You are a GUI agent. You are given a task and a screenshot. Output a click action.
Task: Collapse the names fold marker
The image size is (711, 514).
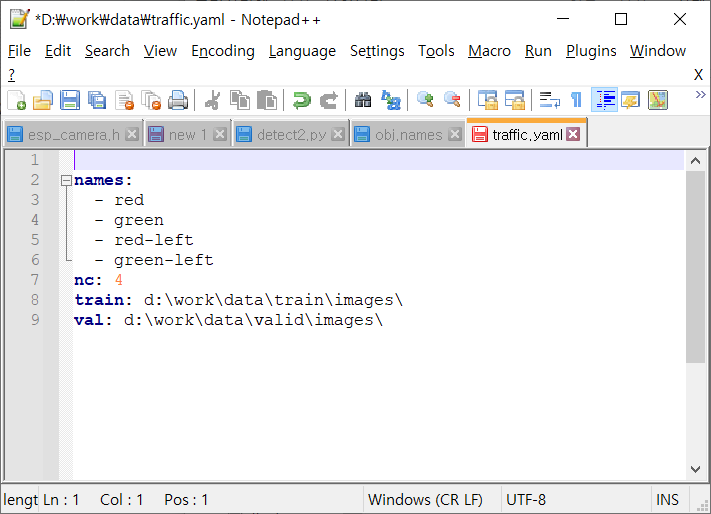coord(66,180)
